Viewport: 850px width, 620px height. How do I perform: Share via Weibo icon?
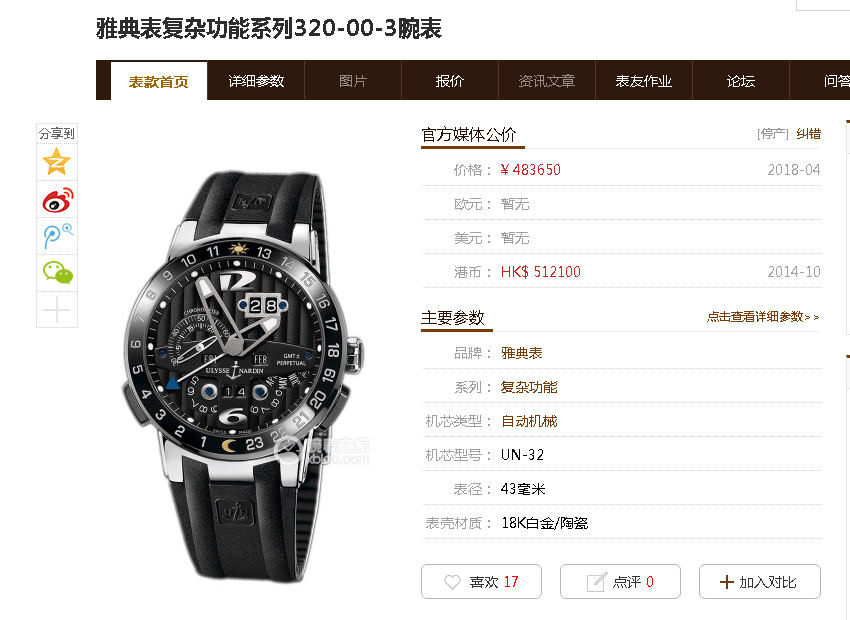point(57,199)
